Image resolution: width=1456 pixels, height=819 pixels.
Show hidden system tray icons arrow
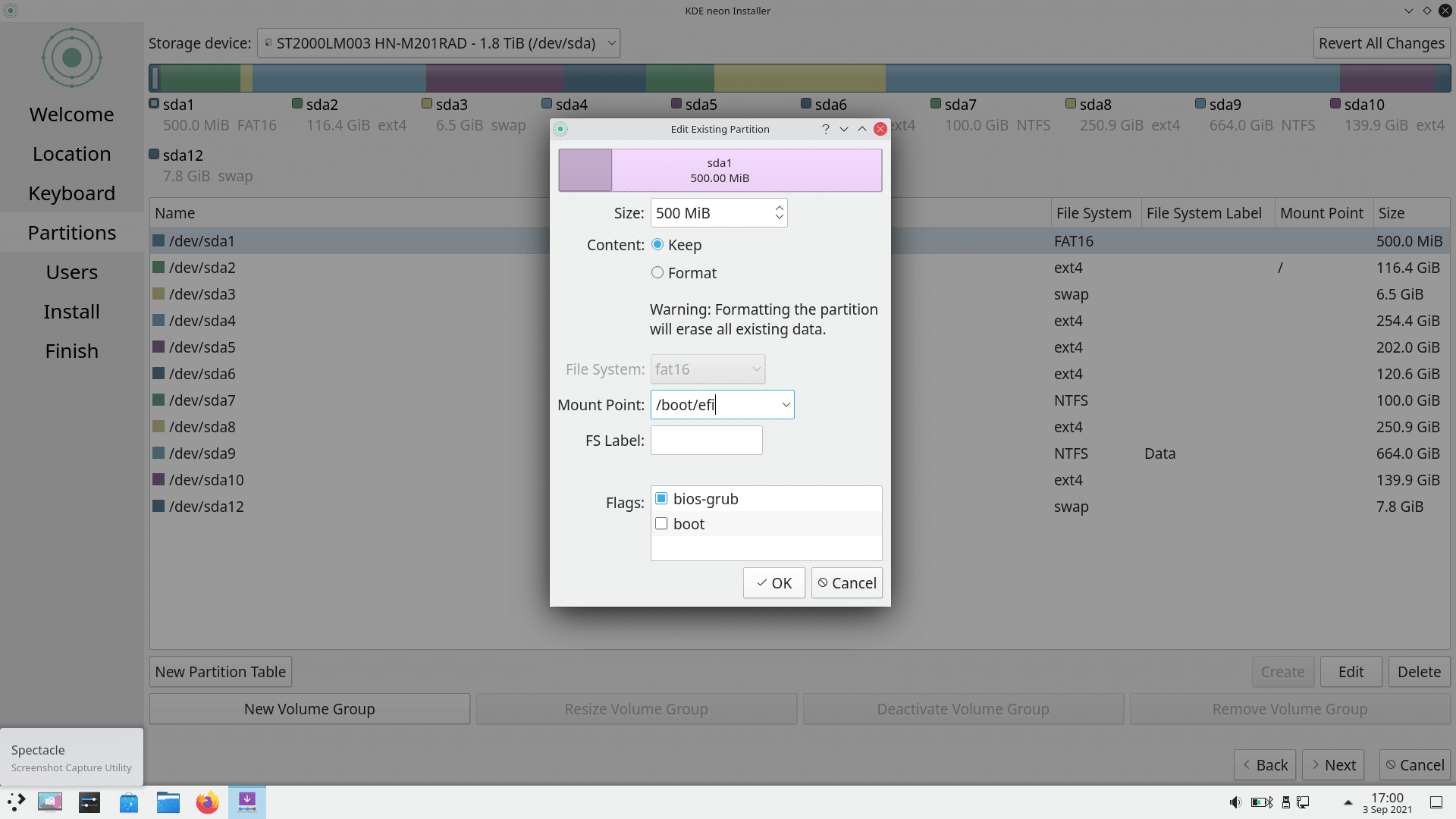[1348, 802]
